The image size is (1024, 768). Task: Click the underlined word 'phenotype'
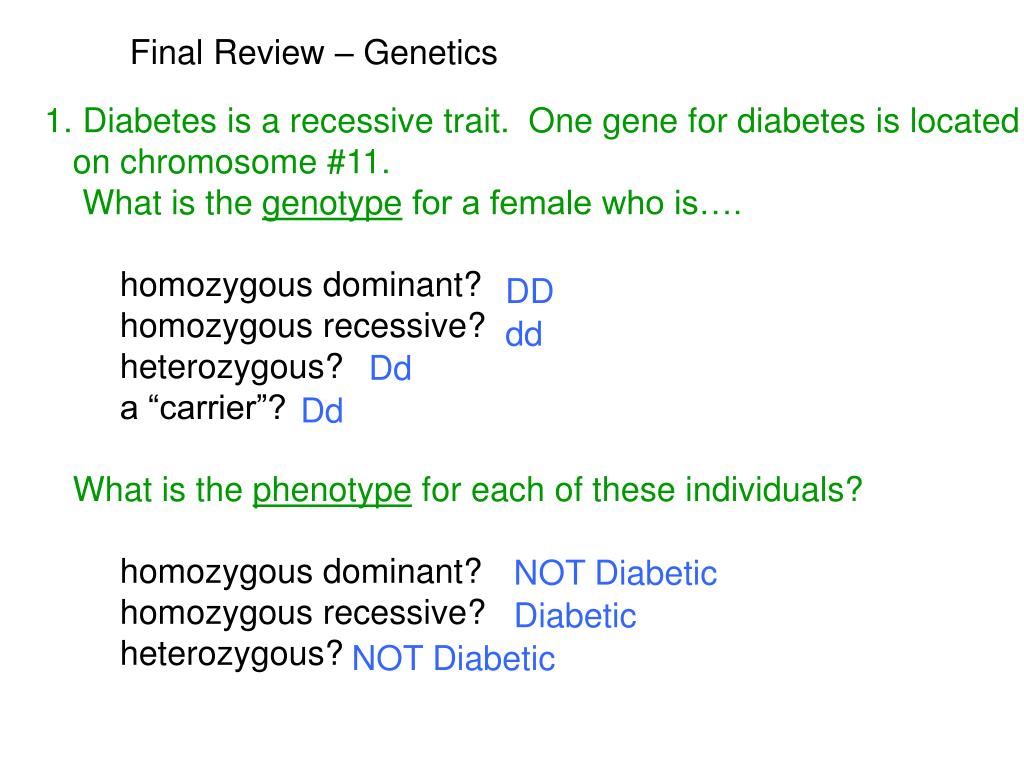332,490
